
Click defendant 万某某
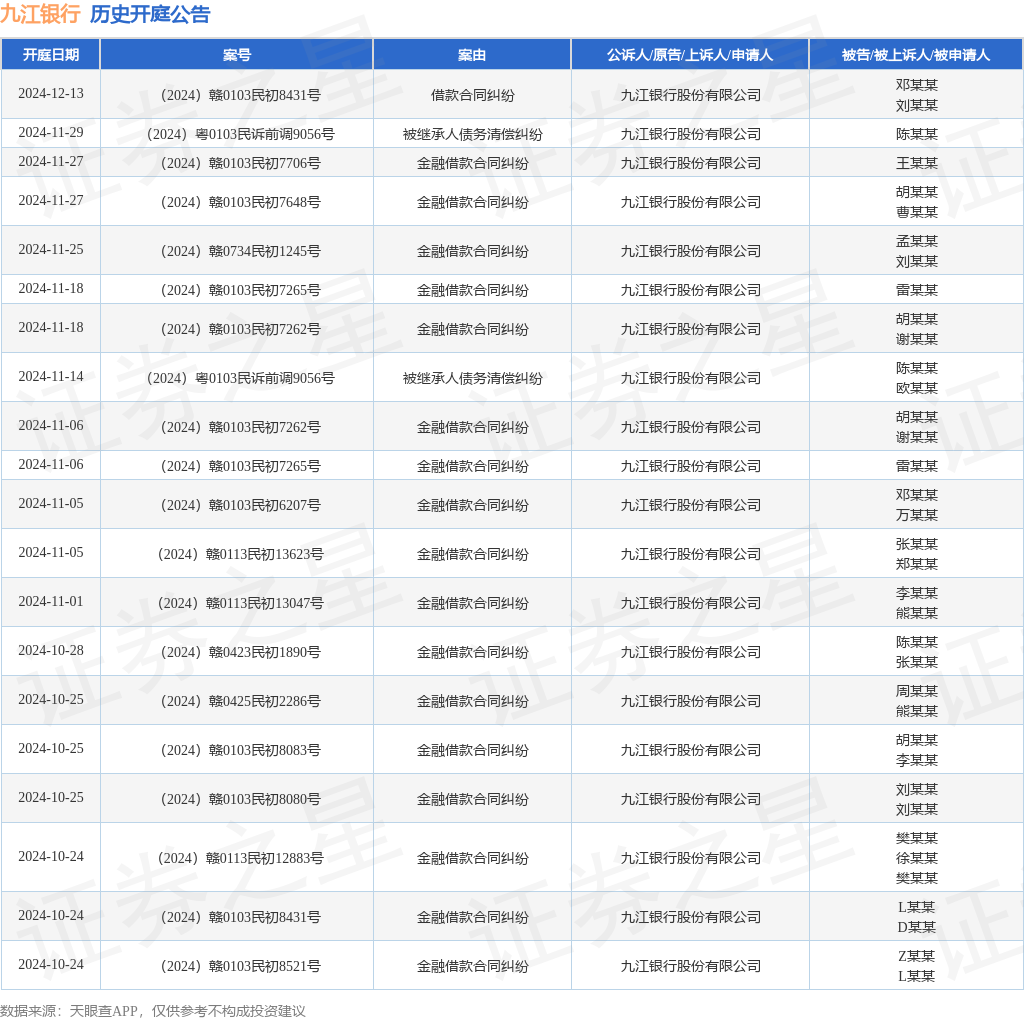[917, 515]
